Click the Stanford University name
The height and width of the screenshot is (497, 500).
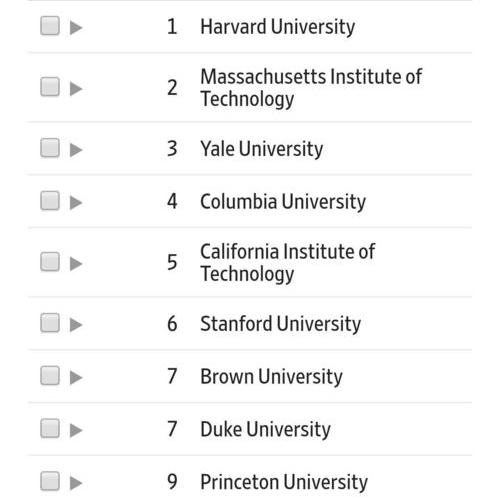pos(281,324)
